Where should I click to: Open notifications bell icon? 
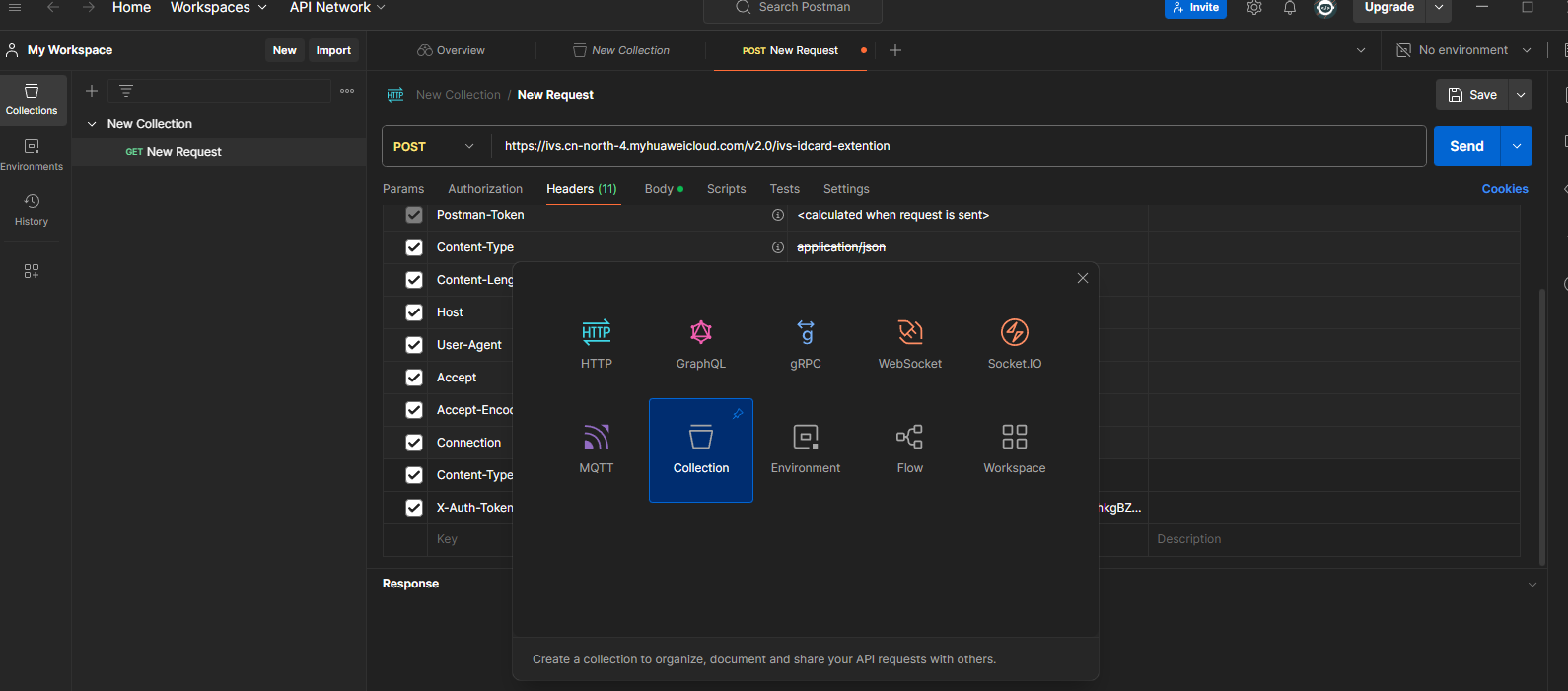[x=1290, y=8]
